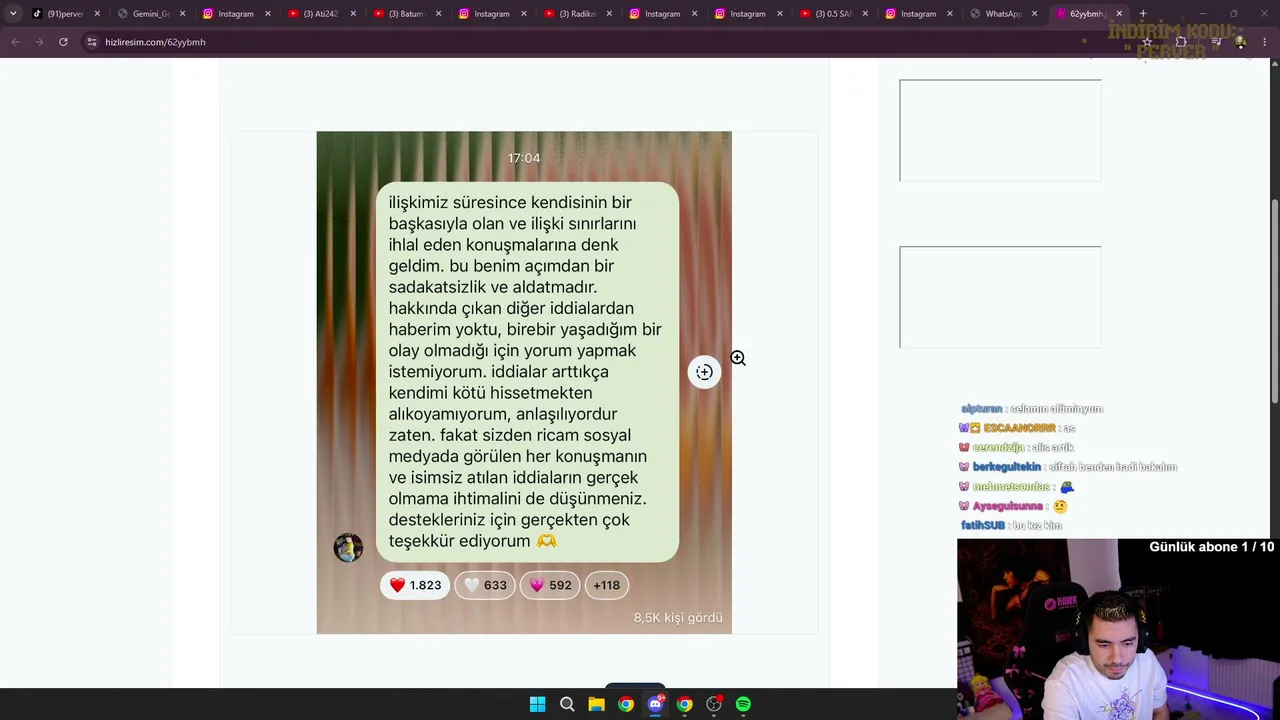This screenshot has width=1280, height=720.
Task: Click the pink heart 592 reaction
Action: pyautogui.click(x=550, y=585)
